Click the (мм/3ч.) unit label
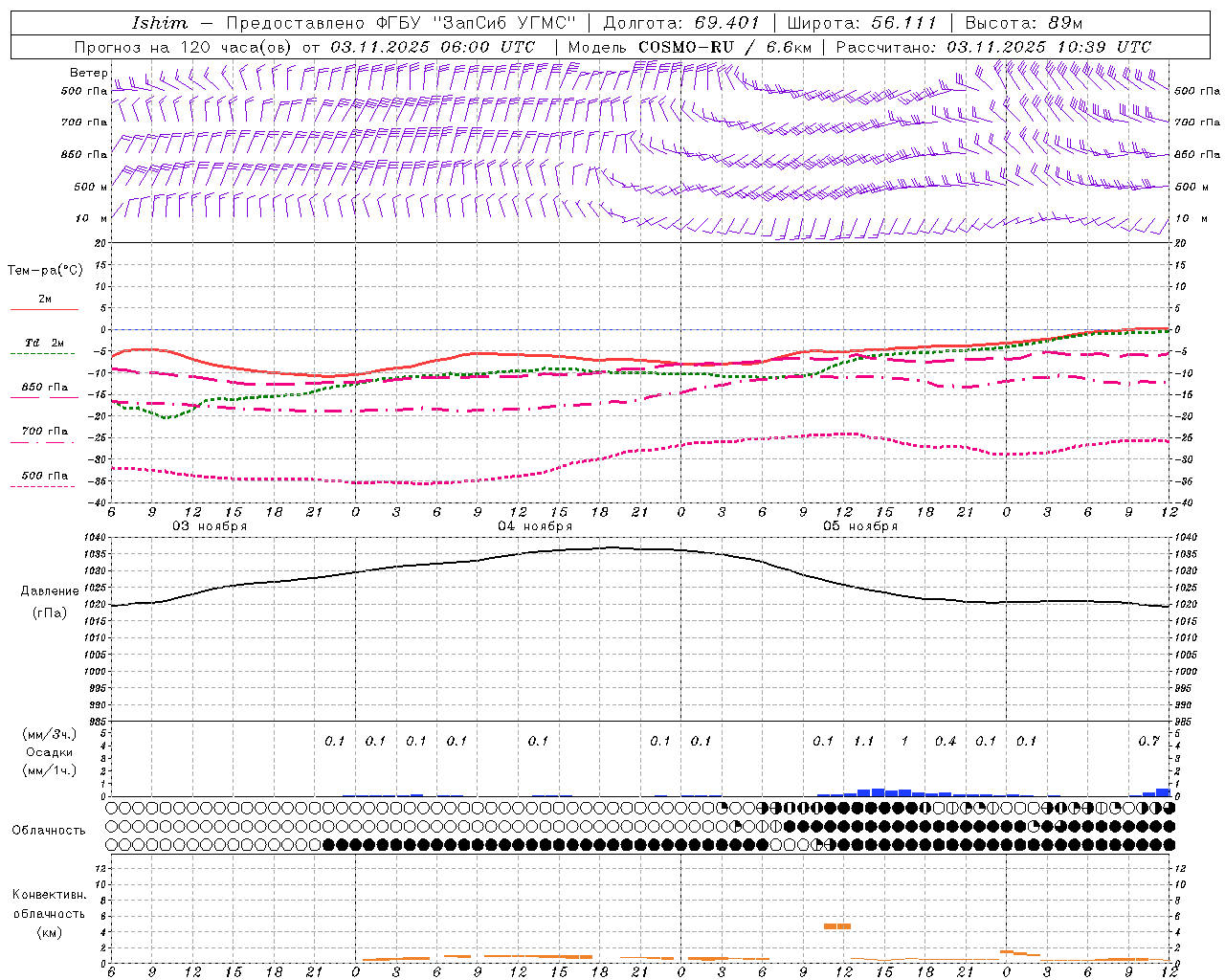Viewport: 1225px width, 980px height. [50, 734]
